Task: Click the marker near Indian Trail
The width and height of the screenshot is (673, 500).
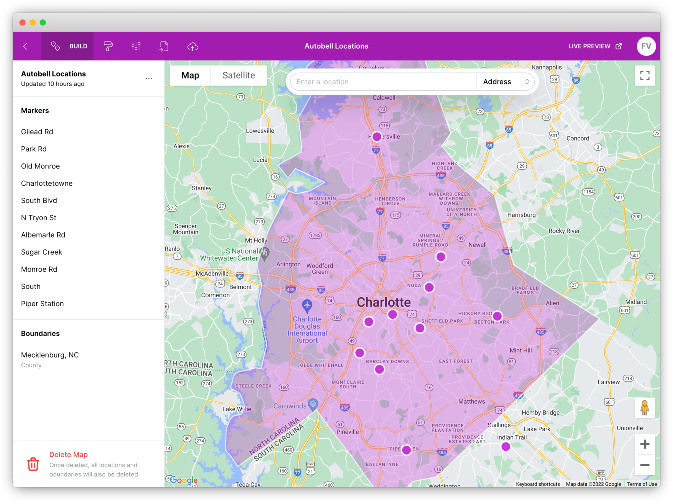Action: tap(506, 447)
